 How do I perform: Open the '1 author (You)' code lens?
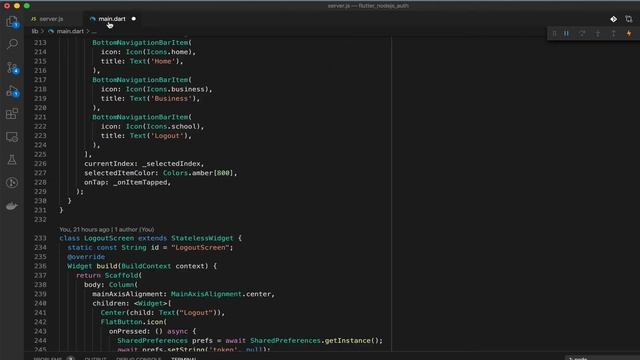click(134, 229)
